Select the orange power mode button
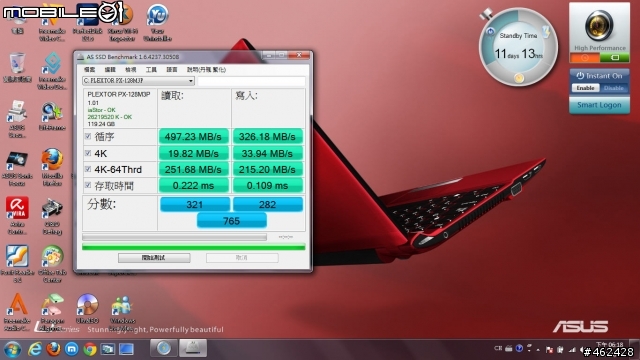The height and width of the screenshot is (360, 640). tap(584, 58)
